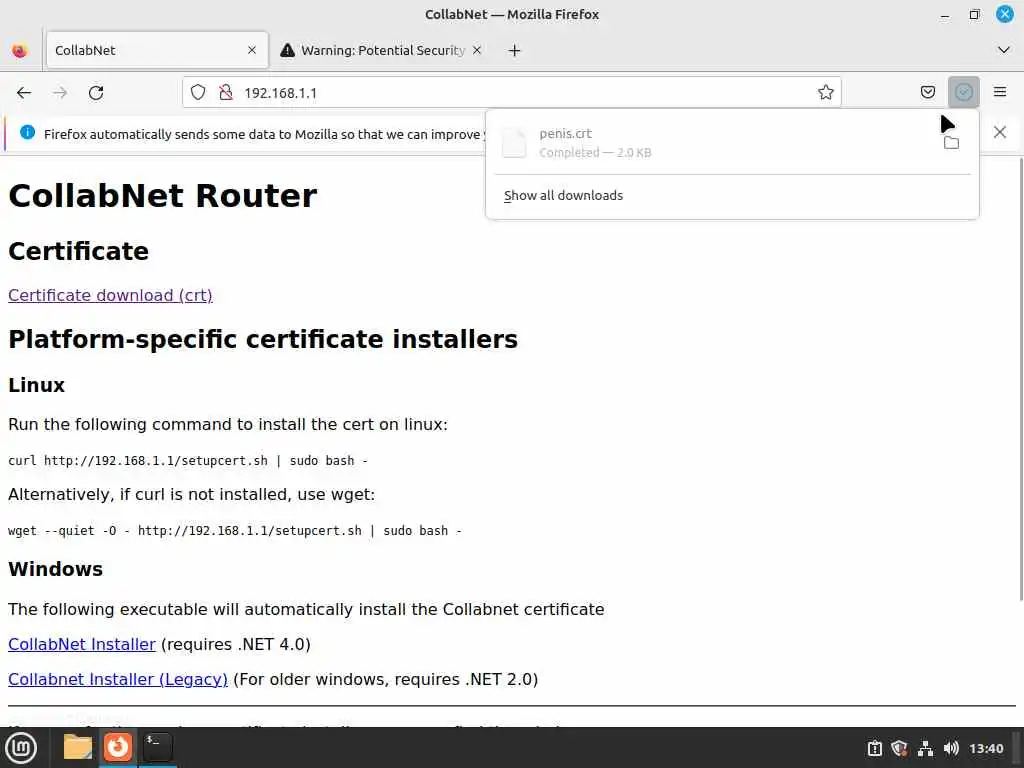The height and width of the screenshot is (768, 1024).
Task: Reload the current page
Action: pyautogui.click(x=96, y=93)
